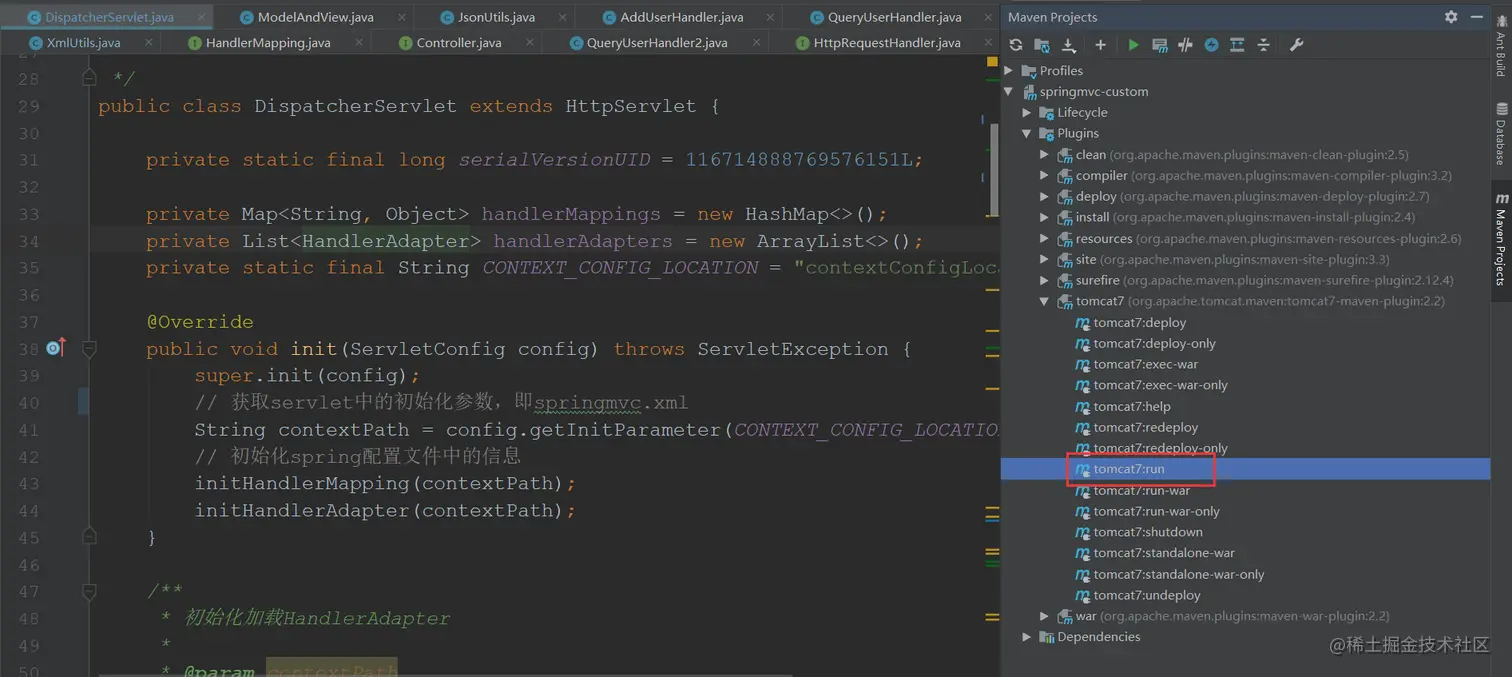The image size is (1512, 677).
Task: Expand the site plugin node
Action: [1045, 260]
